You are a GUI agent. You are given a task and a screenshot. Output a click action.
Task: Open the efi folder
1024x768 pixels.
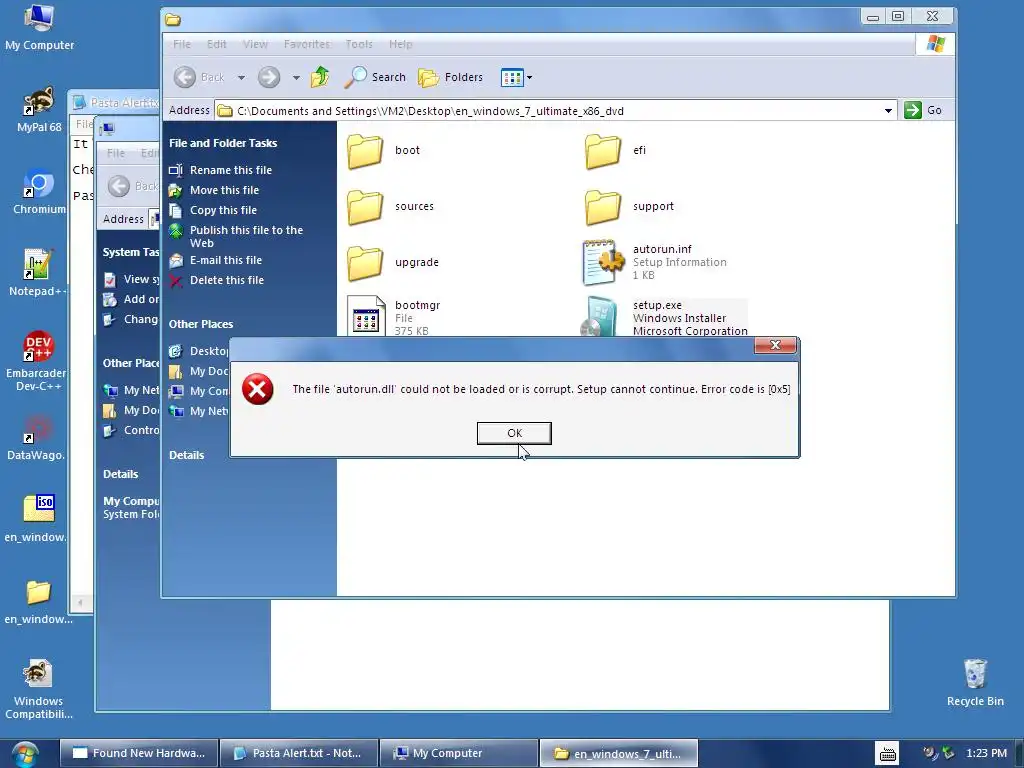point(603,151)
